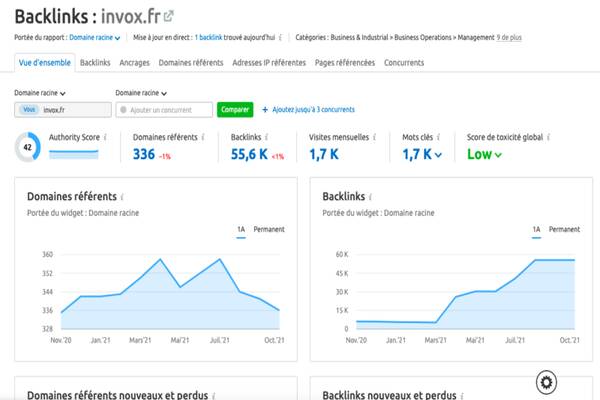Open the Adresses IP référentes tab
The width and height of the screenshot is (600, 400).
pyautogui.click(x=269, y=63)
